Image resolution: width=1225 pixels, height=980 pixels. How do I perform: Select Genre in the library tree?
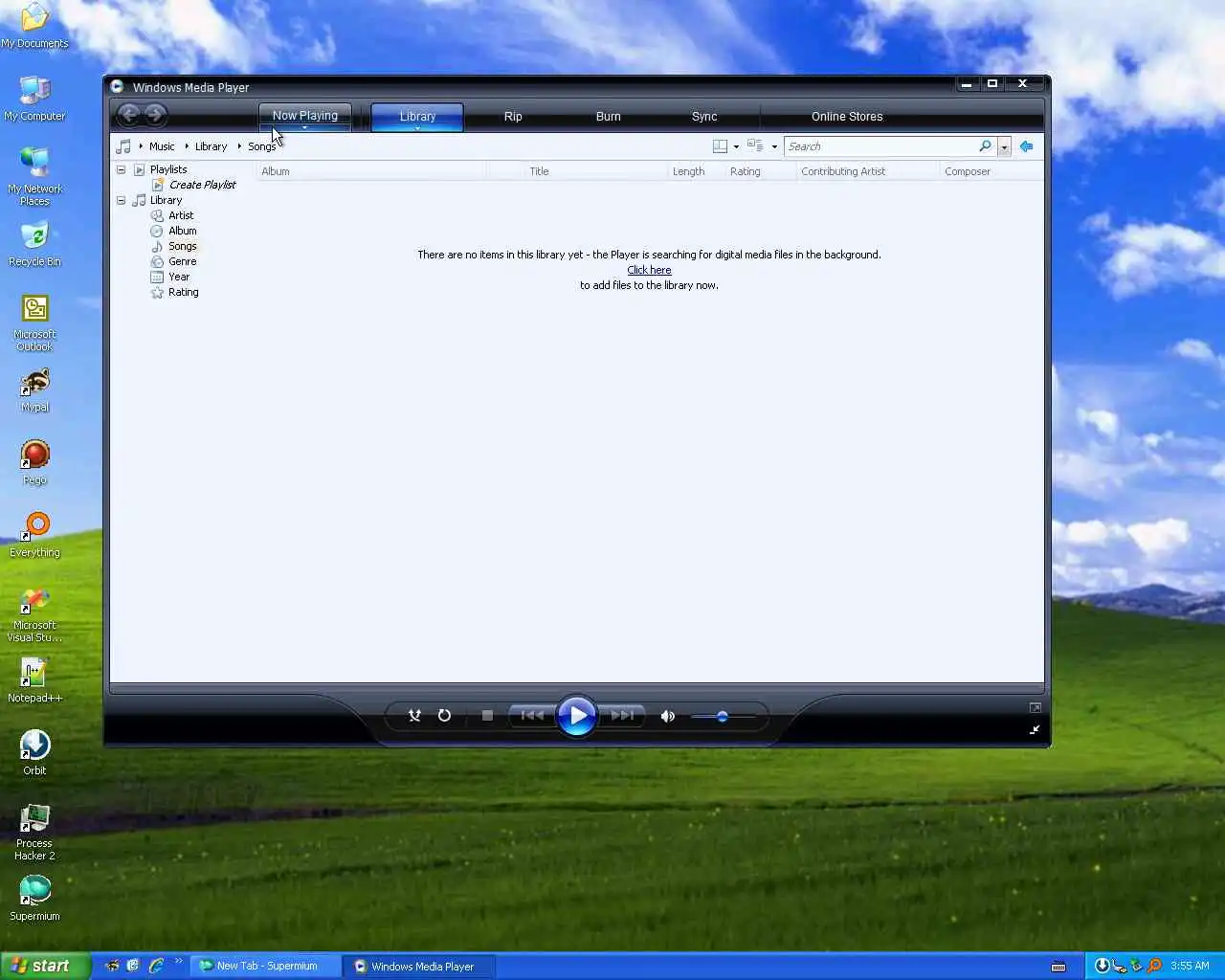point(183,261)
